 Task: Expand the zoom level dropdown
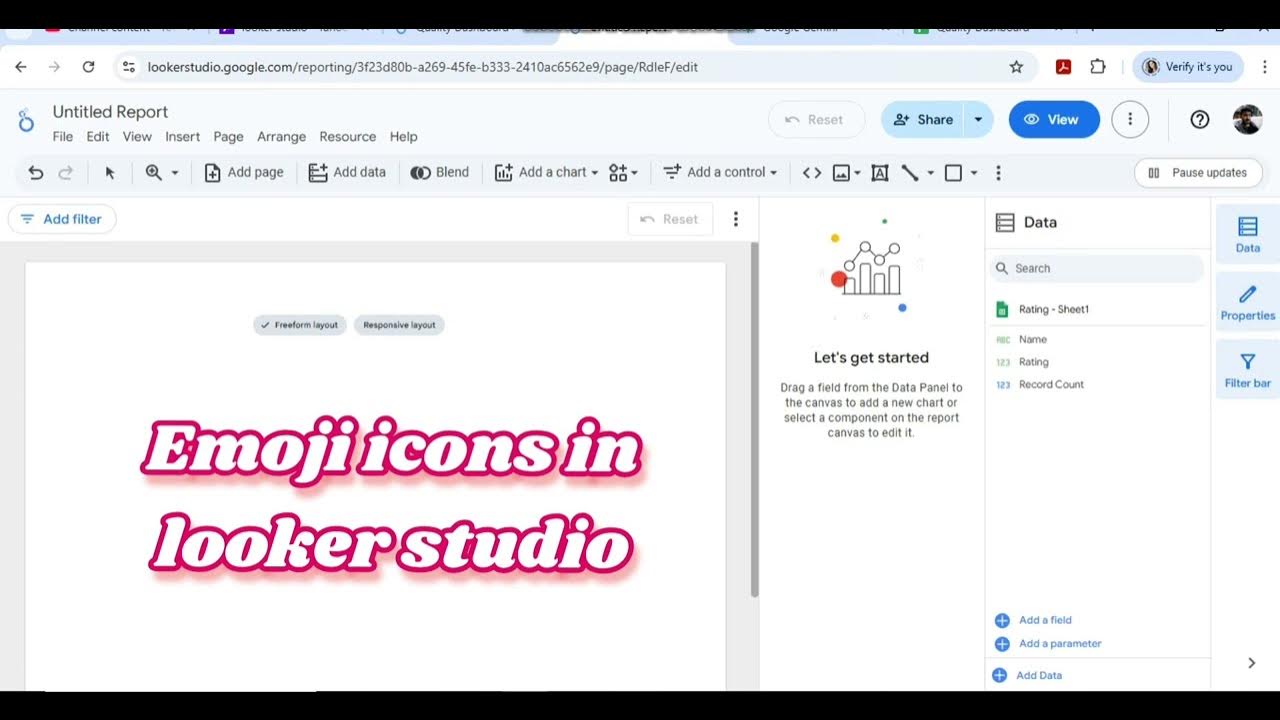click(x=174, y=172)
